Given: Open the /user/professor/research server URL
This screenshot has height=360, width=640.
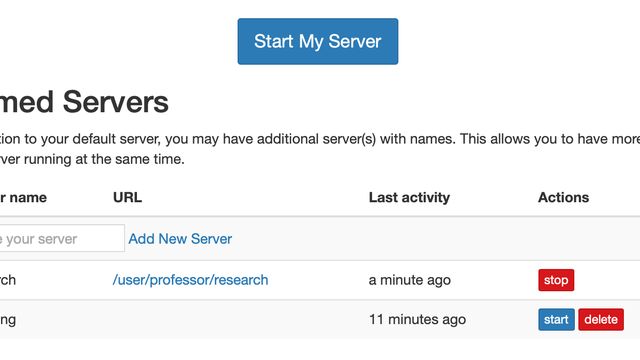Looking at the screenshot, I should point(191,280).
